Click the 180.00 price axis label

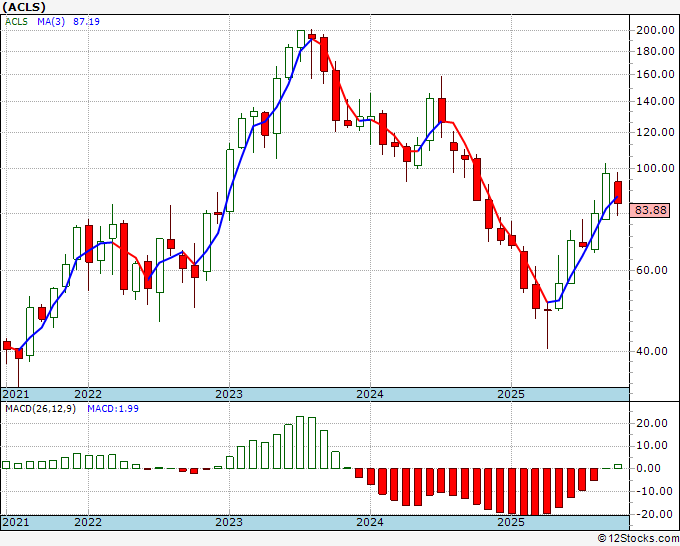tap(655, 52)
